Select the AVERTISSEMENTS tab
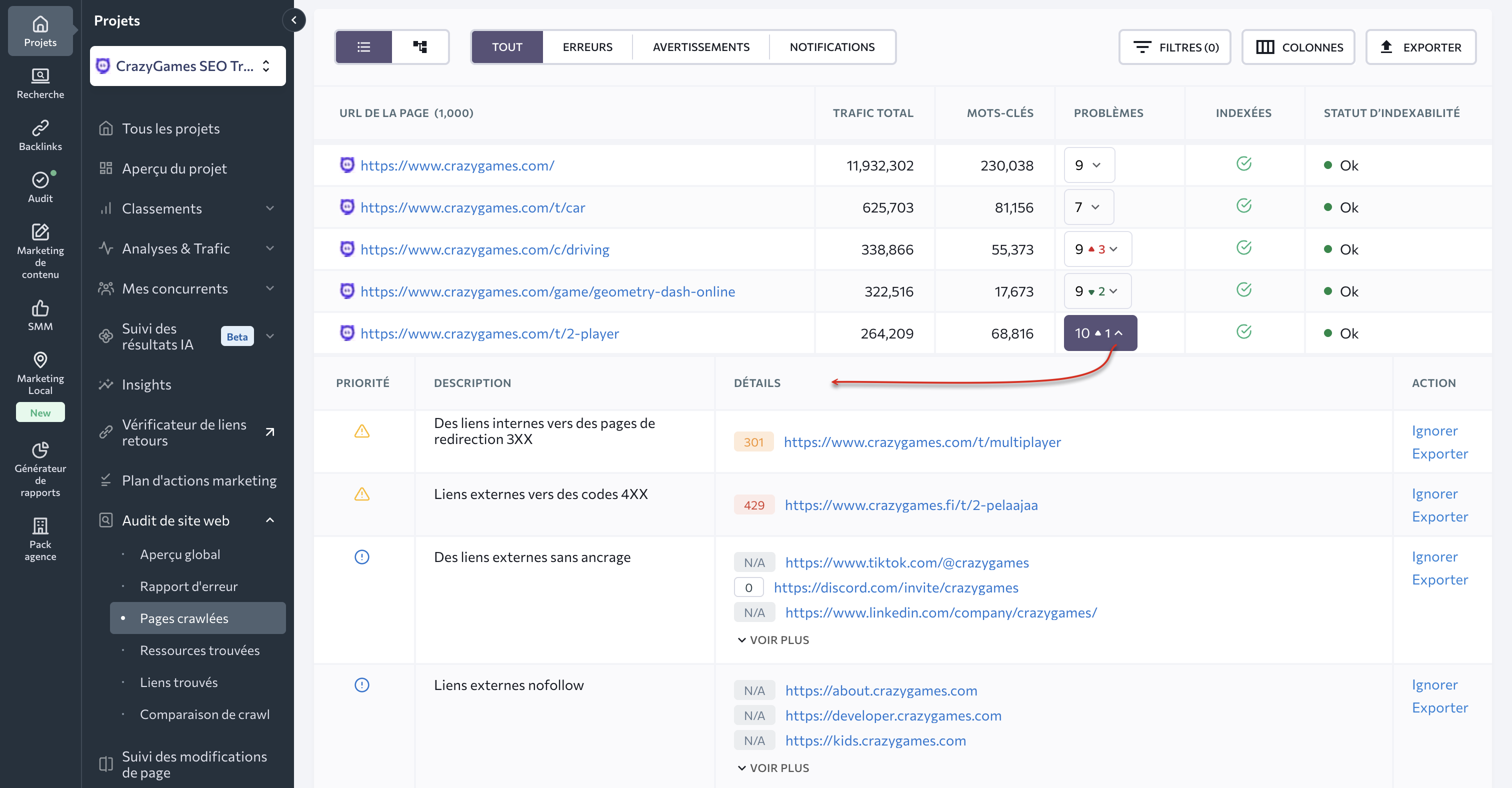Screen dimensions: 1512x788 point(701,47)
